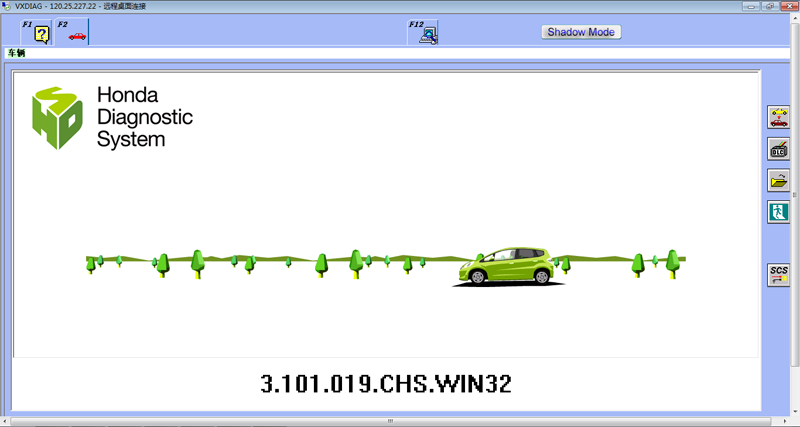Click the green Honda car image
This screenshot has height=427, width=800.
(508, 266)
